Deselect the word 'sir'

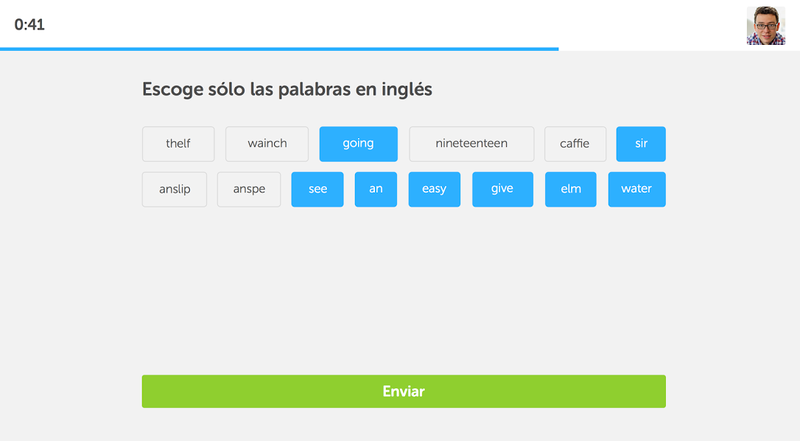(x=641, y=144)
